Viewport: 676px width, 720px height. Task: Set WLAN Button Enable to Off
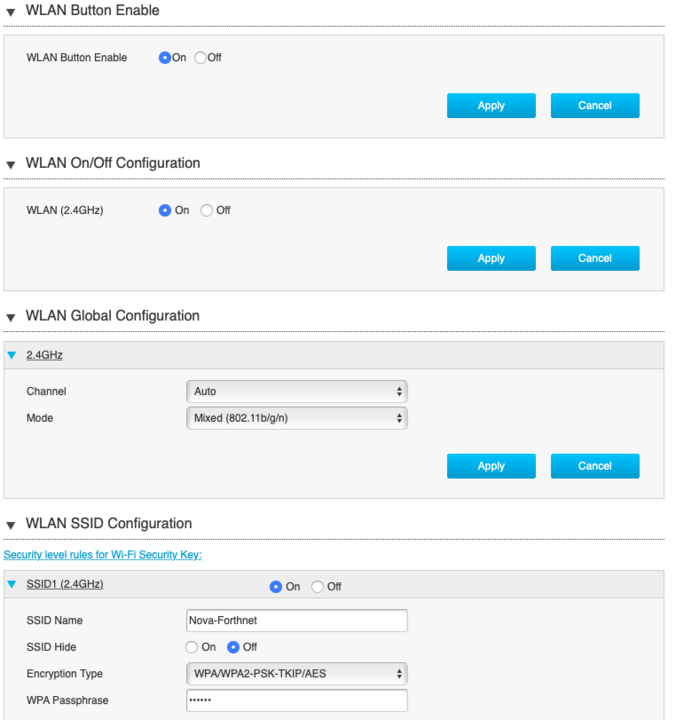tap(200, 58)
